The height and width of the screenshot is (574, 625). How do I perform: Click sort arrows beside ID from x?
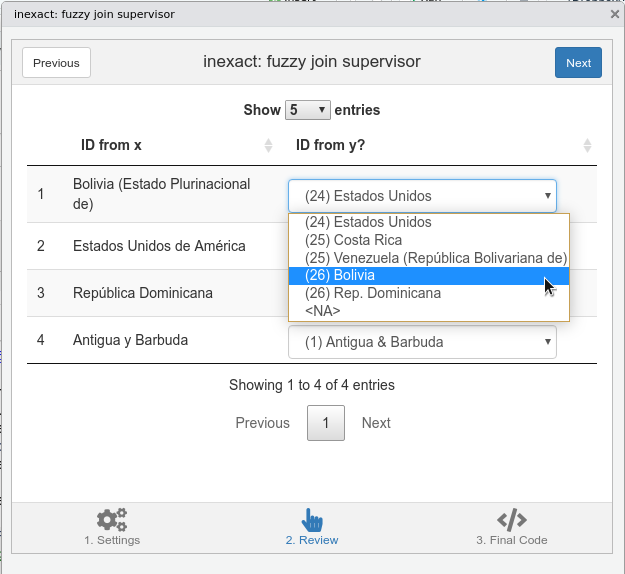pyautogui.click(x=268, y=146)
